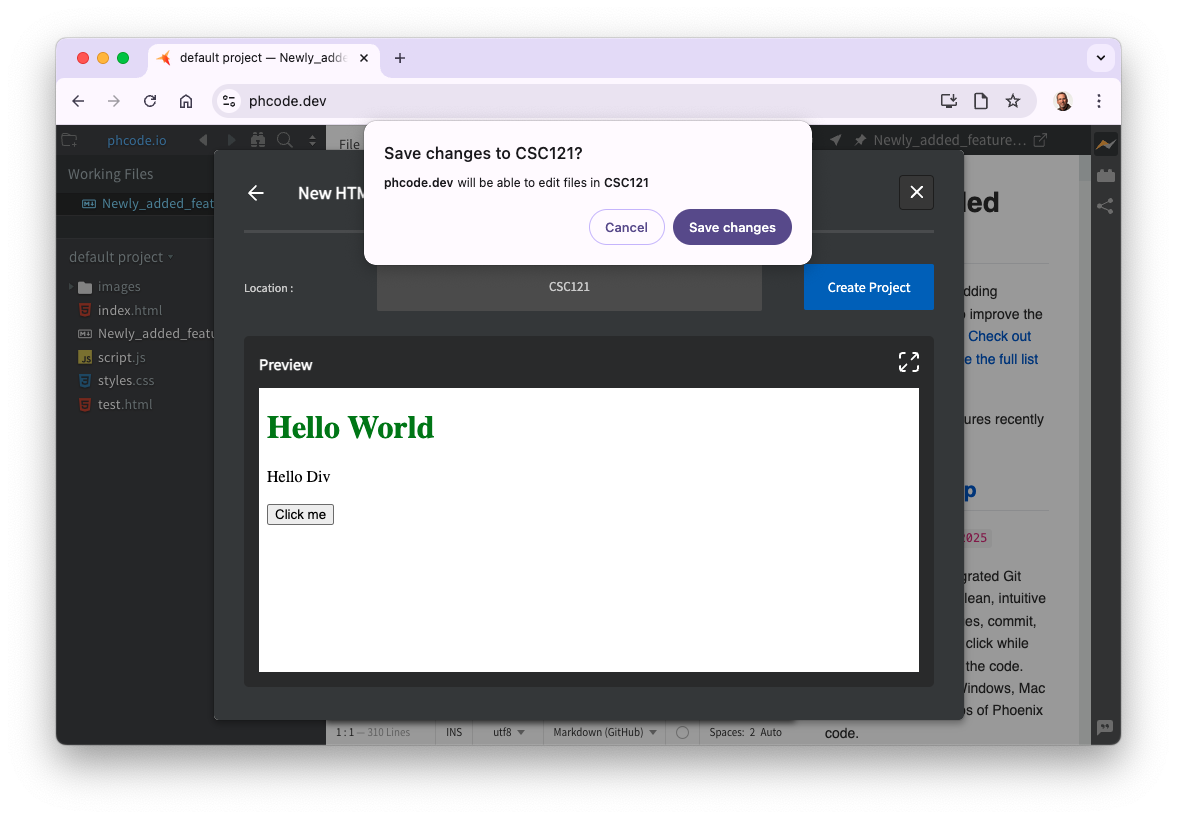Click the lint status circle in status bar
Viewport: 1177px width, 819px height.
681,731
